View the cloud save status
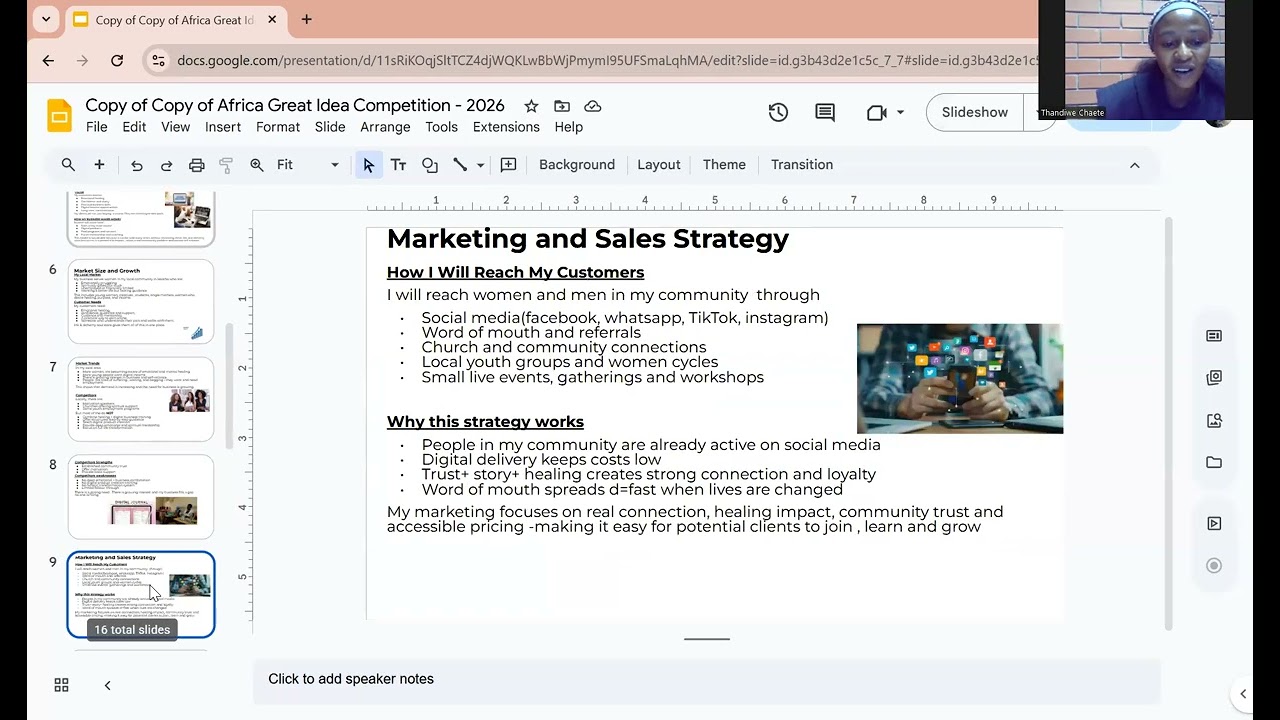1280x720 pixels. coord(593,106)
